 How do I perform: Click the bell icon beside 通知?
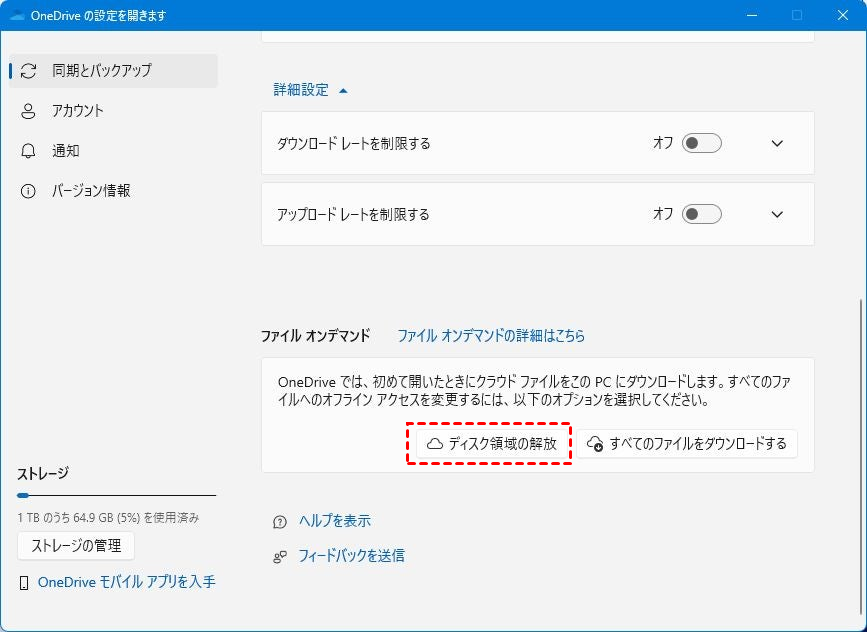coord(28,151)
